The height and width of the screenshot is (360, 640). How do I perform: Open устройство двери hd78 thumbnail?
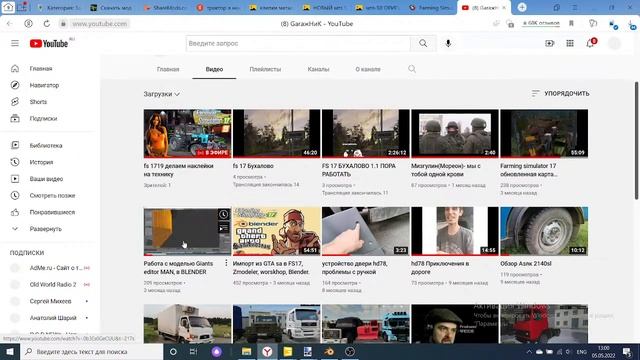click(366, 231)
